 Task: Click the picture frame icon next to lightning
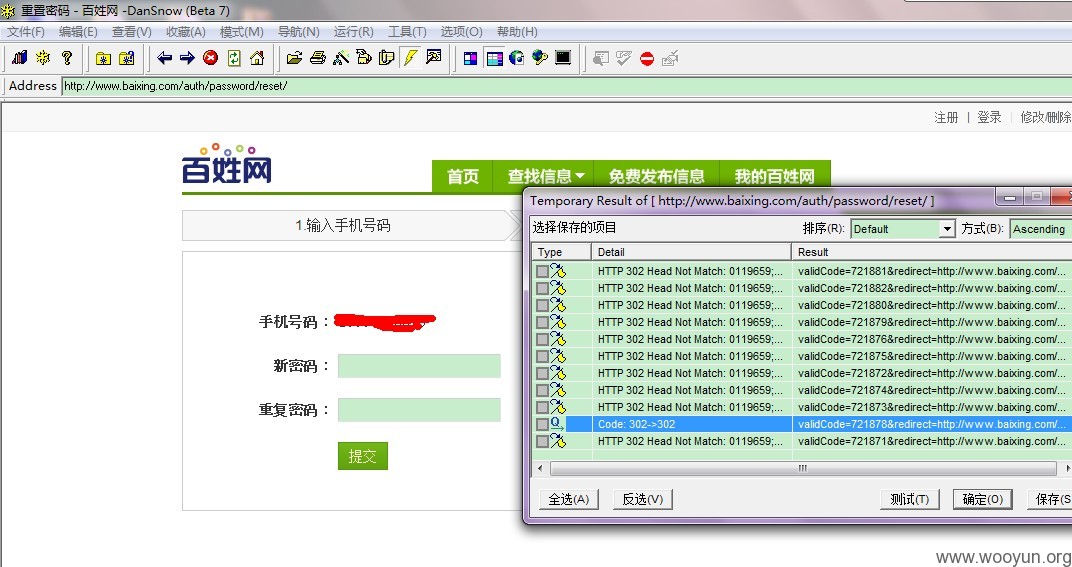pos(433,58)
